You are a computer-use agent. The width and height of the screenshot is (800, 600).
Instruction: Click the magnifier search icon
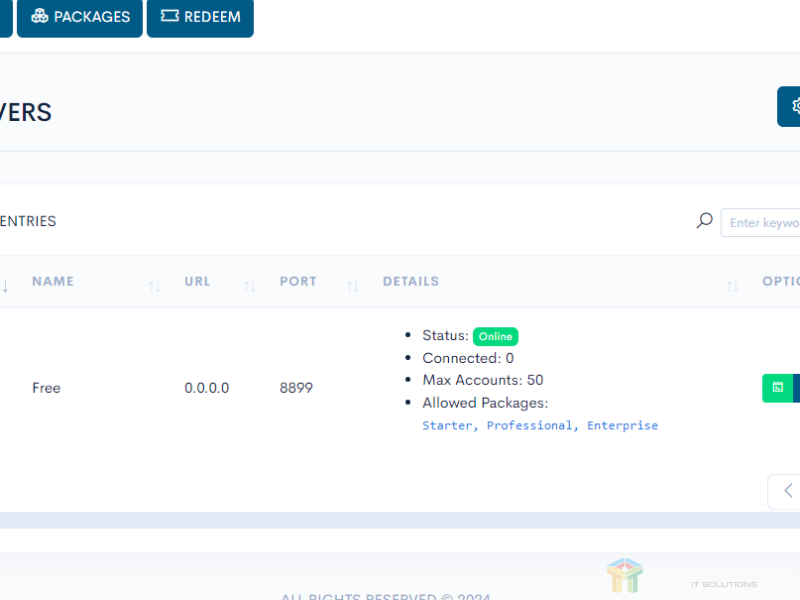coord(705,221)
